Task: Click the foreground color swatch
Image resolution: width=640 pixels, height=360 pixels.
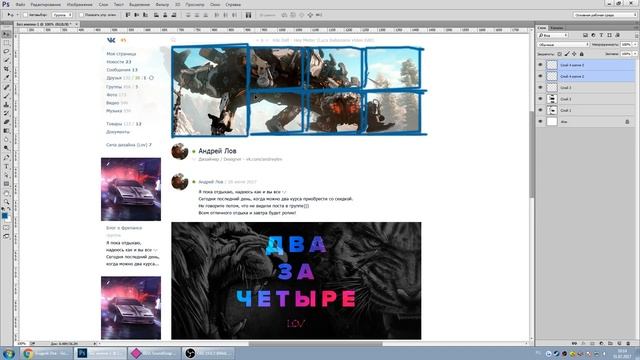Action: [x=4, y=215]
